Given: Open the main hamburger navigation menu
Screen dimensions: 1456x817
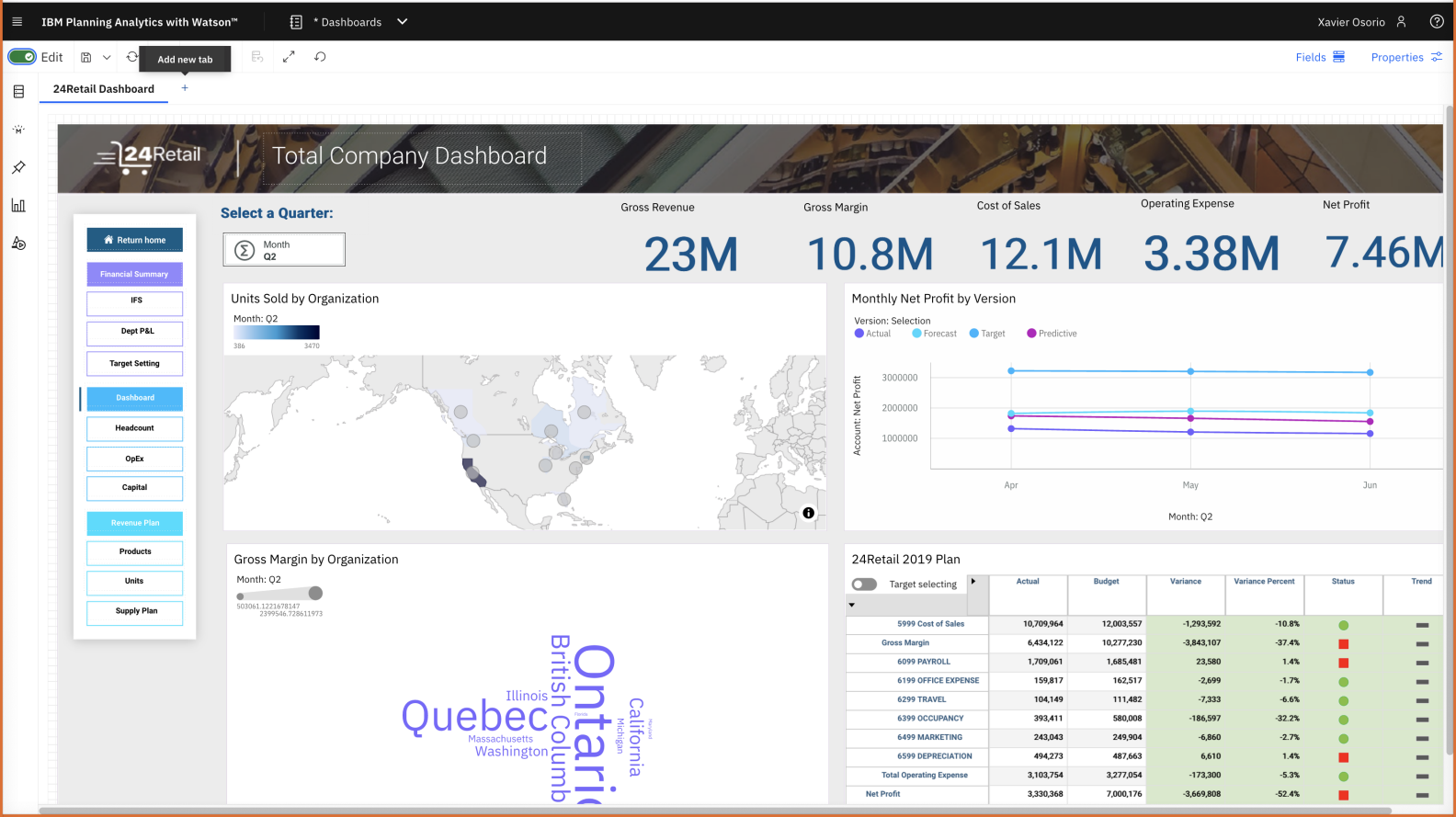Looking at the screenshot, I should pos(17,22).
